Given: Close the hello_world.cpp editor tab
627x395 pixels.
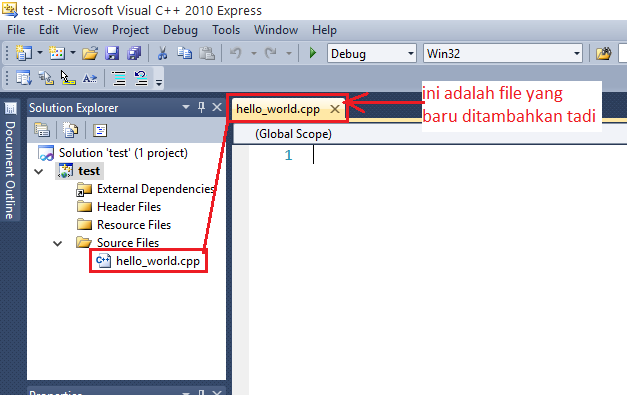Looking at the screenshot, I should [x=335, y=109].
